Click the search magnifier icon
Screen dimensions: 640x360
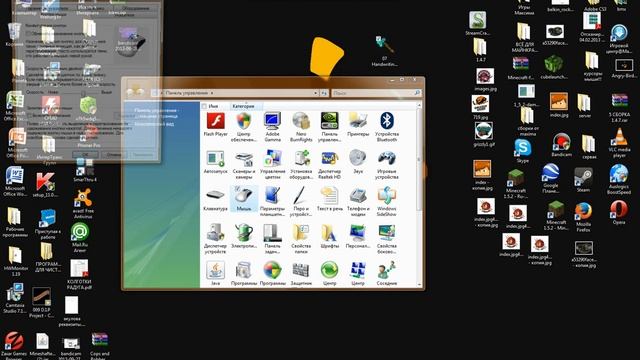point(417,93)
